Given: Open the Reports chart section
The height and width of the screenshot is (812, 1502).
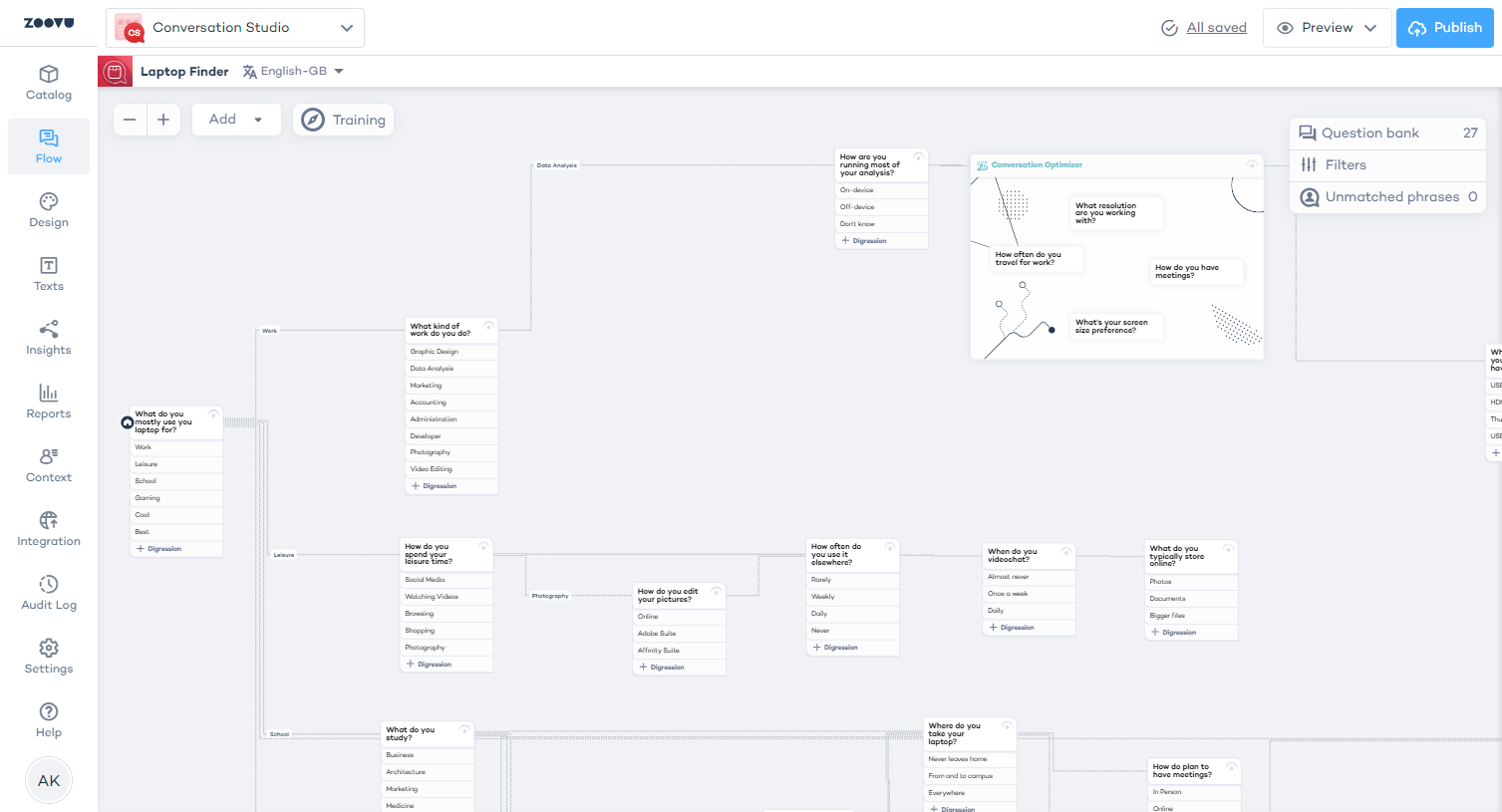Looking at the screenshot, I should (49, 402).
